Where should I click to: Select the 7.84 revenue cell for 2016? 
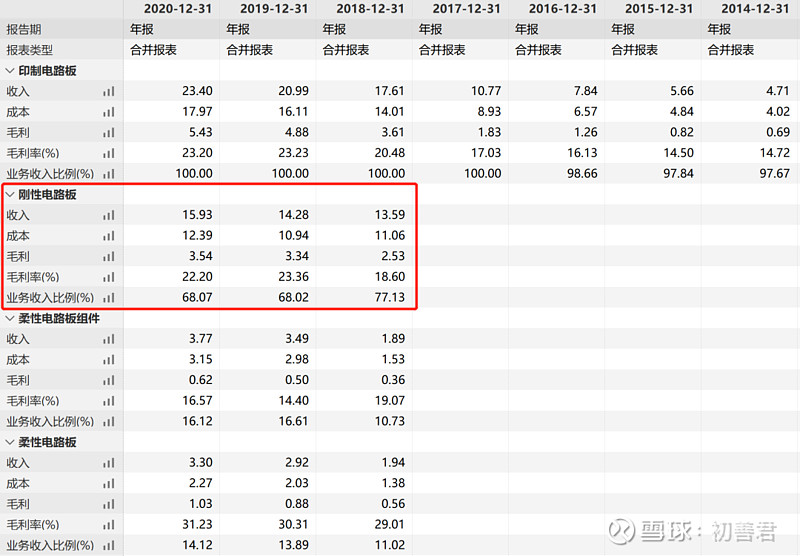585,91
